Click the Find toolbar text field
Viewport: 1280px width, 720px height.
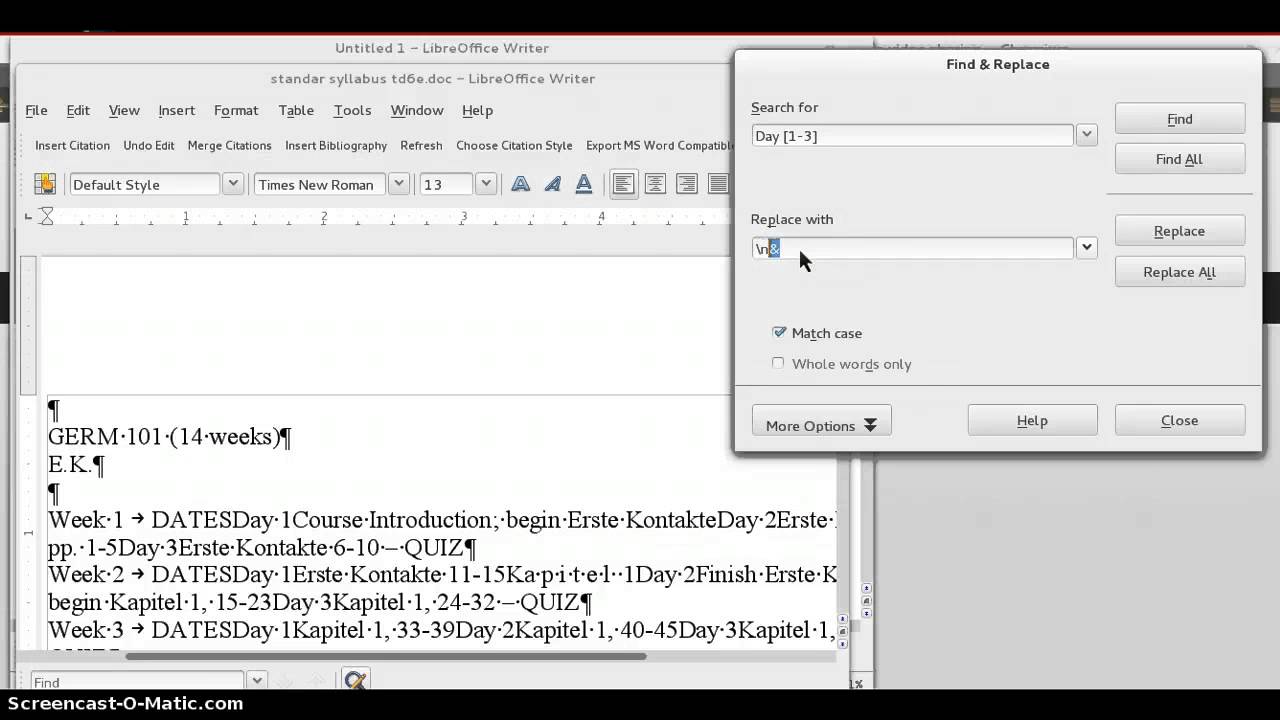click(x=137, y=681)
